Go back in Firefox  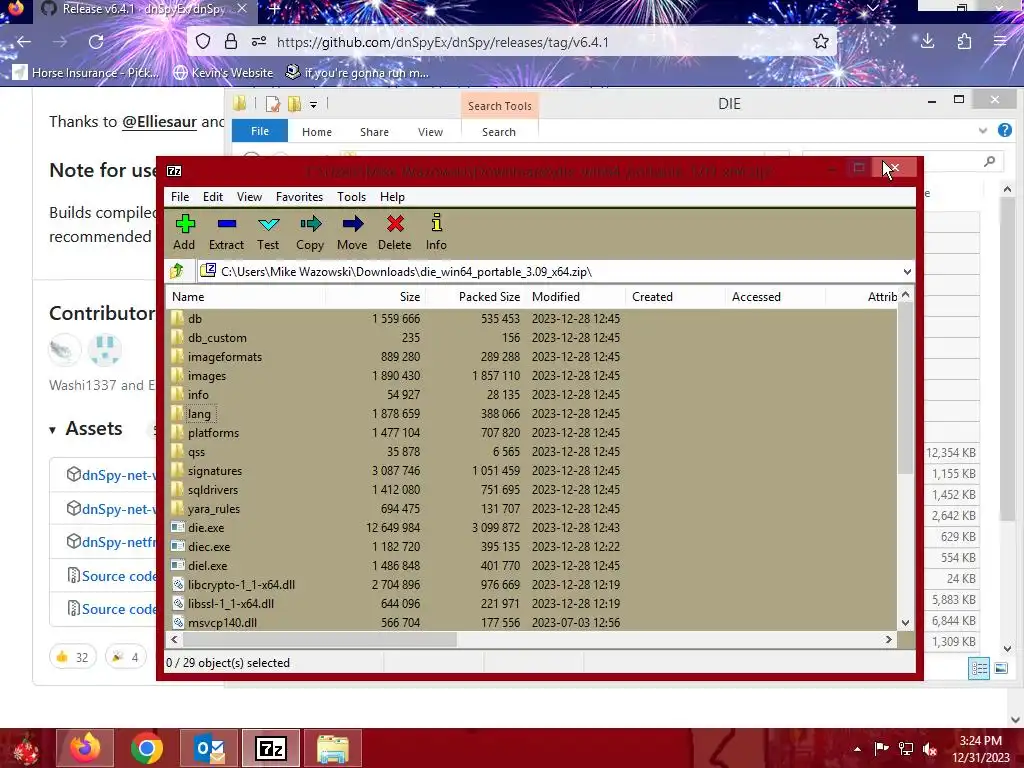[24, 42]
